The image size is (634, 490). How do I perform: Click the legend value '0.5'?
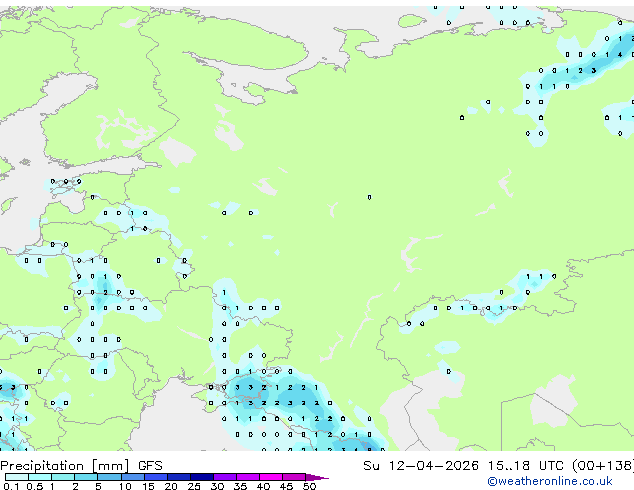[x=34, y=486]
